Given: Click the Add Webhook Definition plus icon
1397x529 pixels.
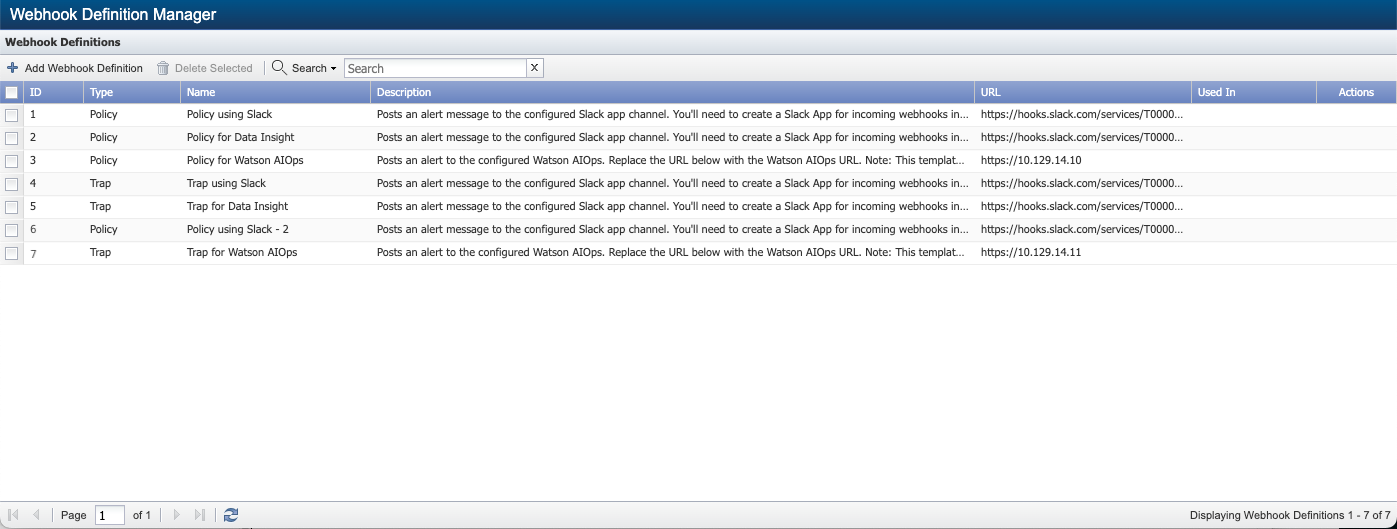Looking at the screenshot, I should (x=13, y=68).
